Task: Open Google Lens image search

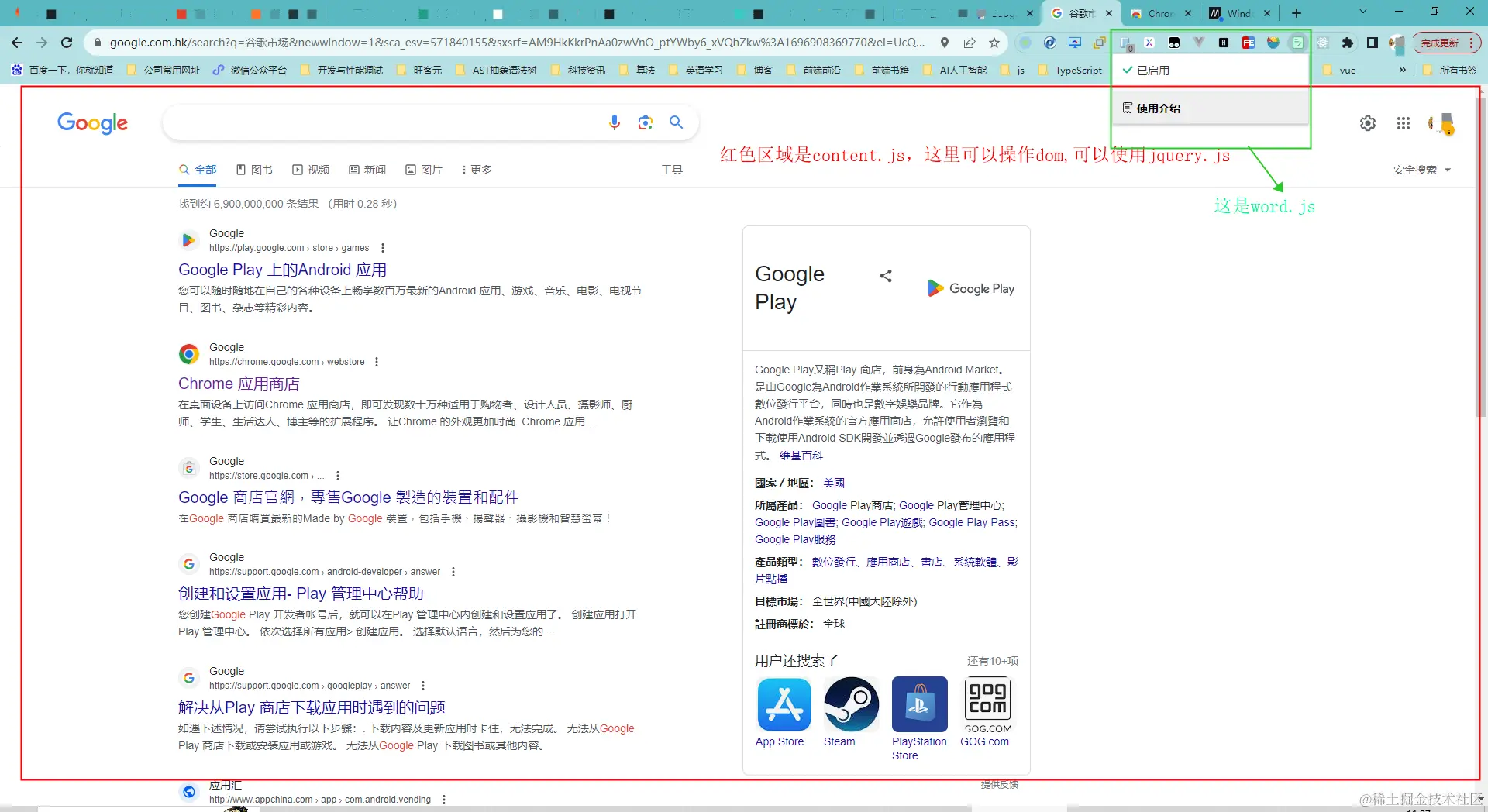Action: point(646,122)
